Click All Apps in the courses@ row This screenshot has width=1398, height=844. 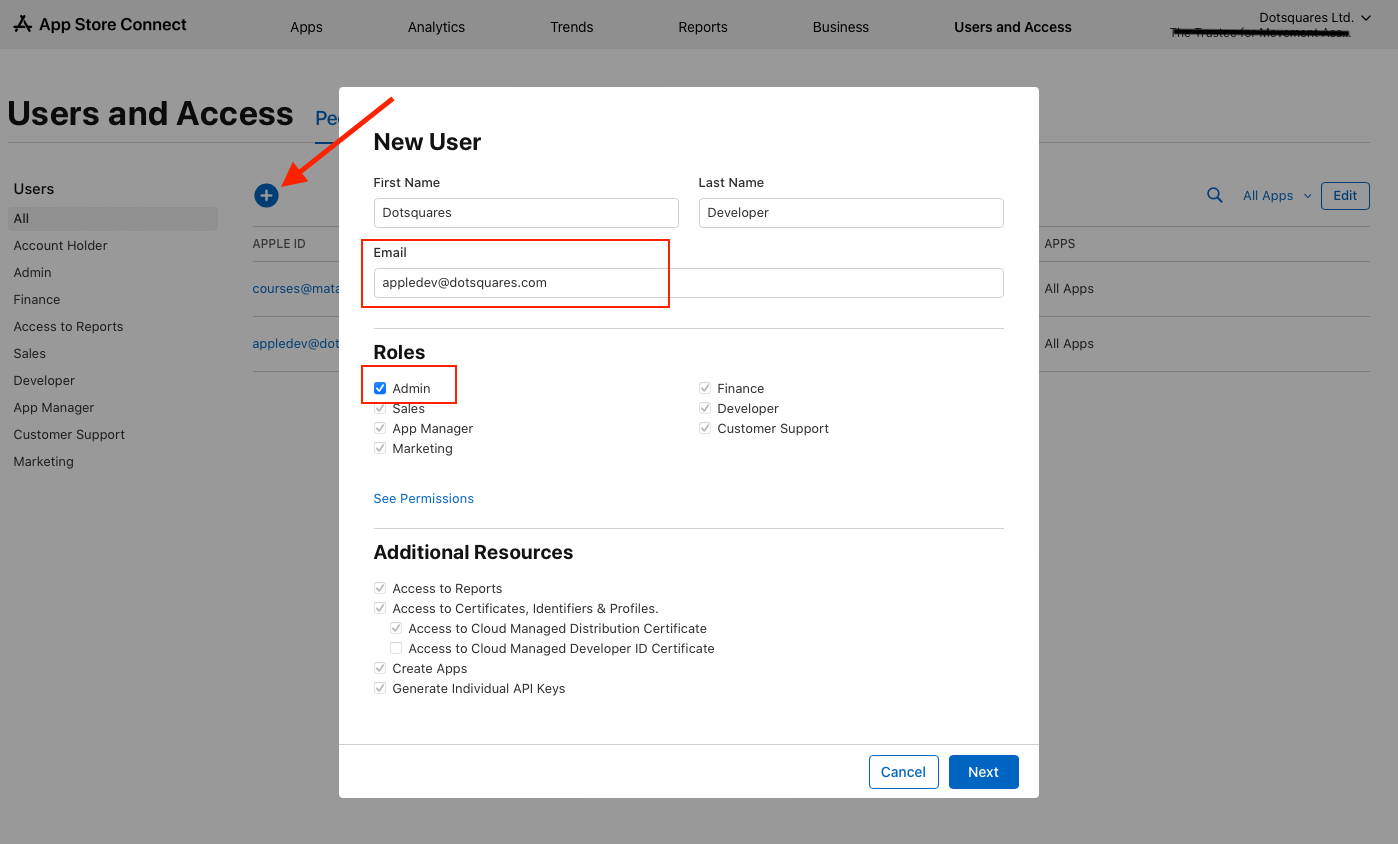[x=1069, y=289]
